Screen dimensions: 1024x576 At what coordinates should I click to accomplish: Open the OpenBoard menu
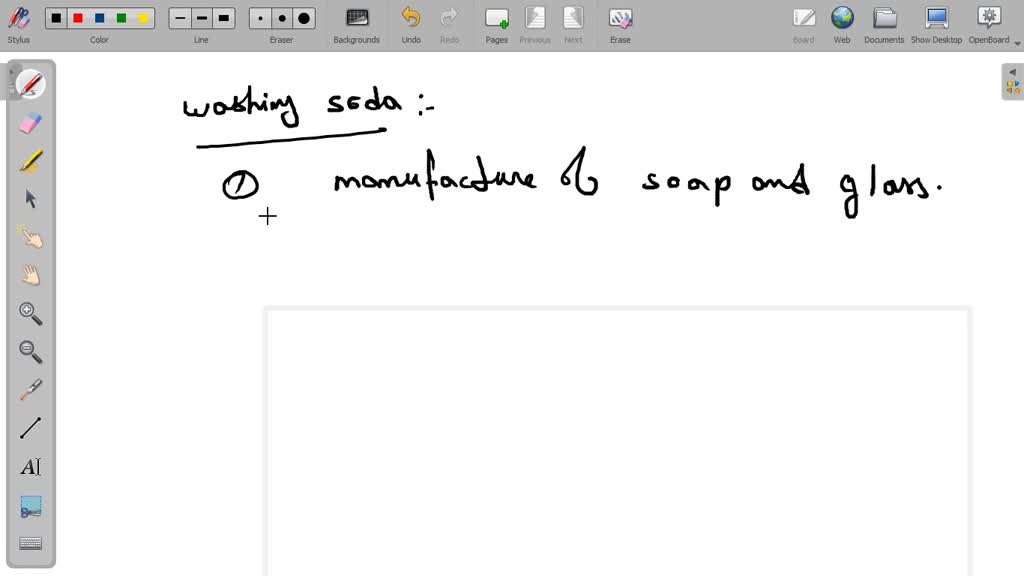pos(989,23)
